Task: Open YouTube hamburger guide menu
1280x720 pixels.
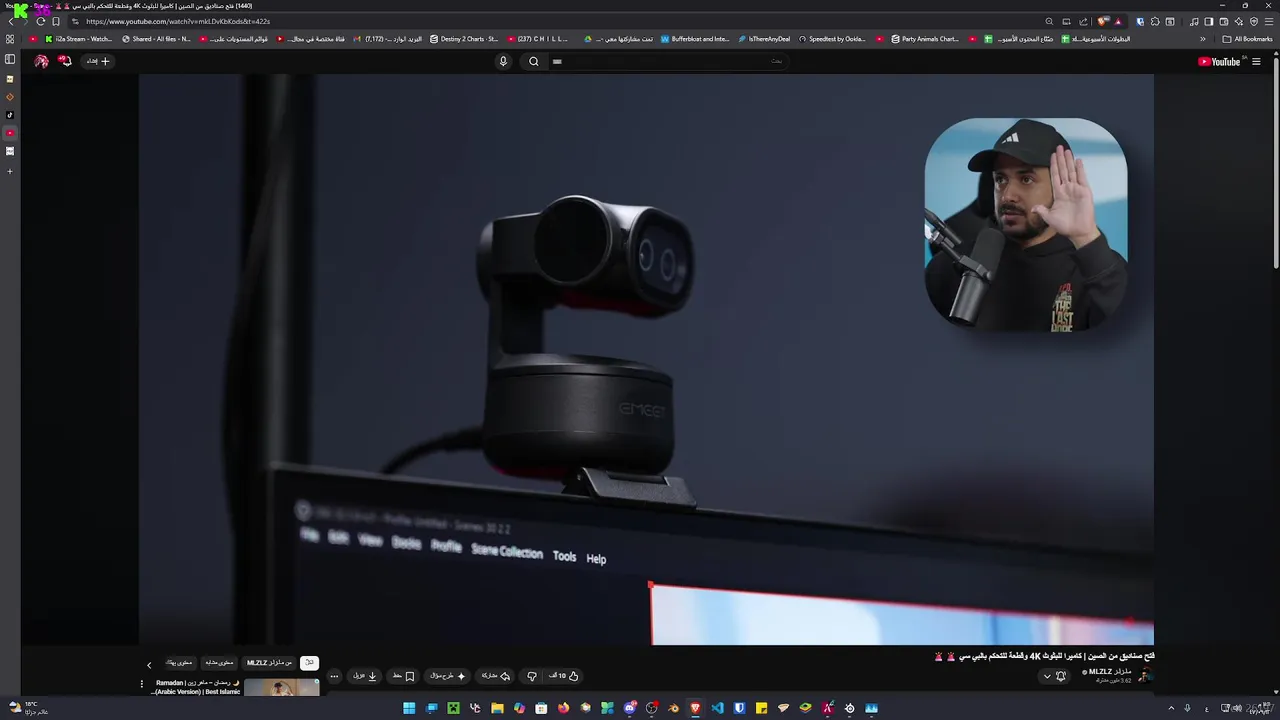Action: tap(1256, 61)
